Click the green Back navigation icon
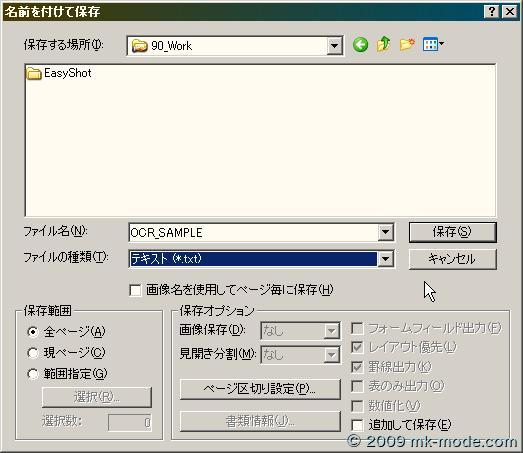The height and width of the screenshot is (453, 523). point(361,45)
